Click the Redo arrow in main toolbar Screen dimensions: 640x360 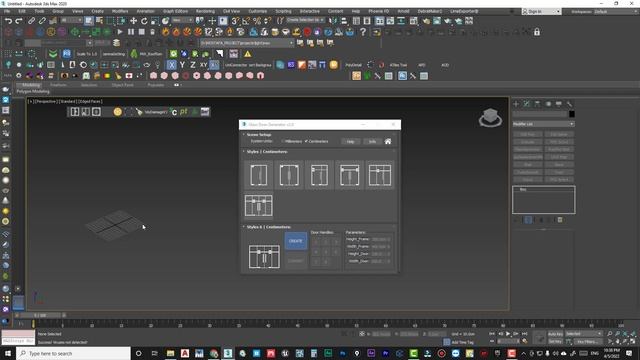(19, 21)
